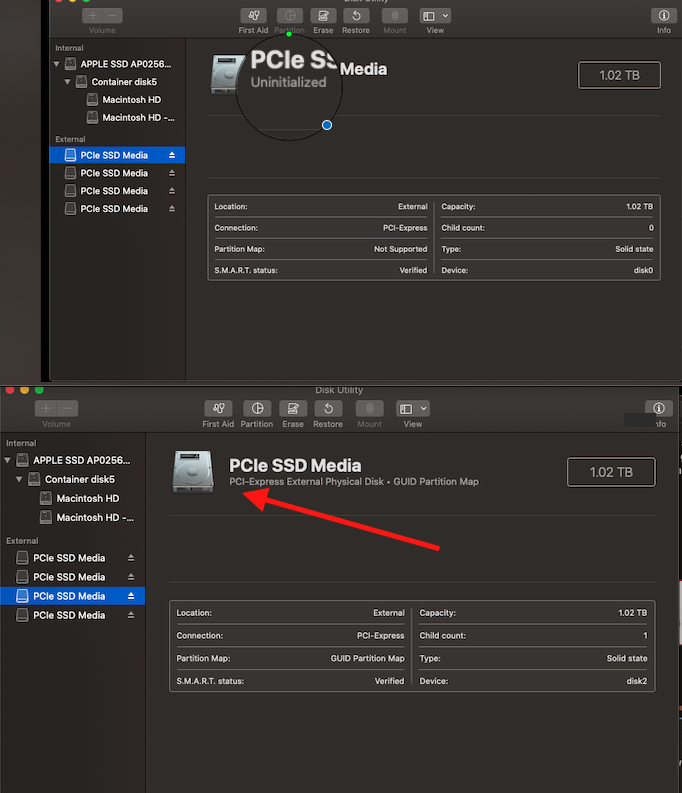The image size is (682, 793).
Task: Click Erase icon in upper Disk Utility window
Action: pos(323,16)
